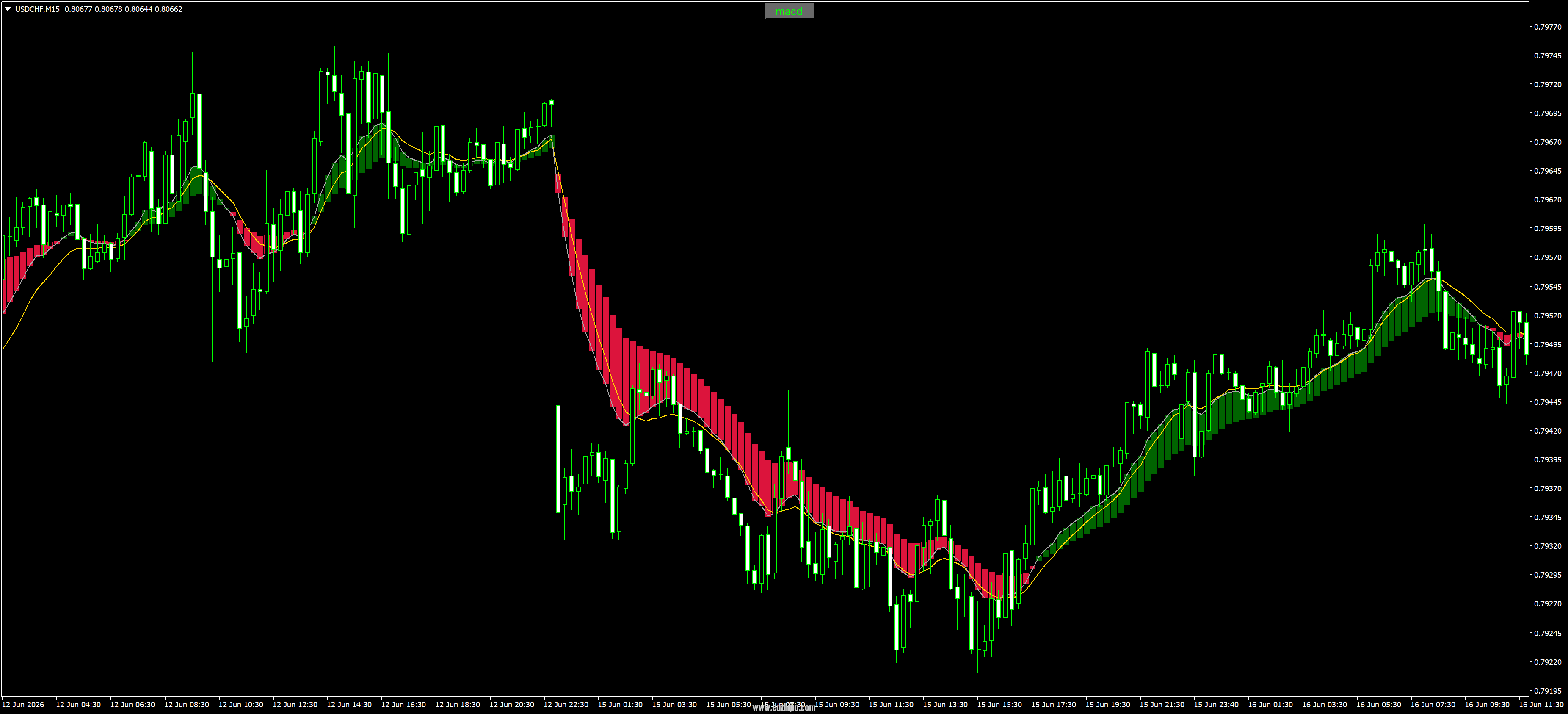Screen dimensions: 1568x714
Task: Click the 15 Jun 19:30 time label
Action: [1108, 705]
